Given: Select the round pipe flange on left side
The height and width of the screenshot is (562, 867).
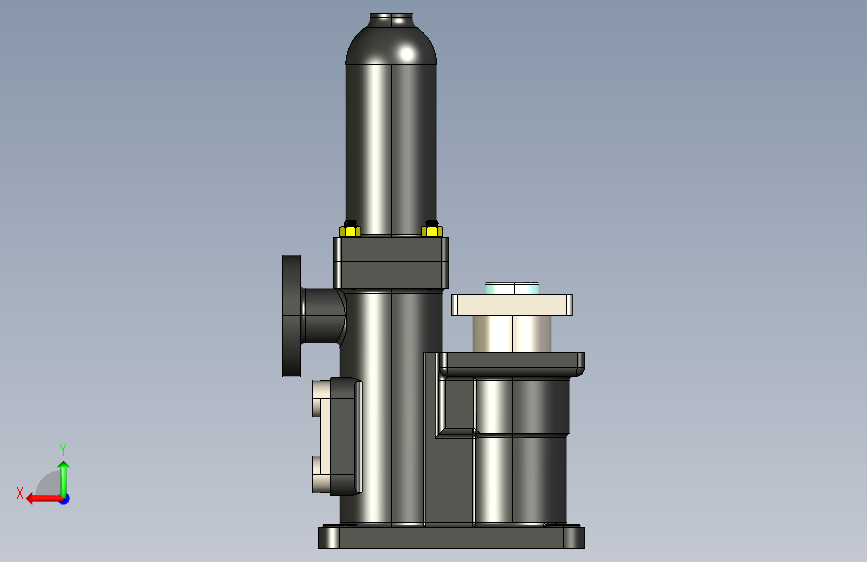Looking at the screenshot, I should 291,316.
